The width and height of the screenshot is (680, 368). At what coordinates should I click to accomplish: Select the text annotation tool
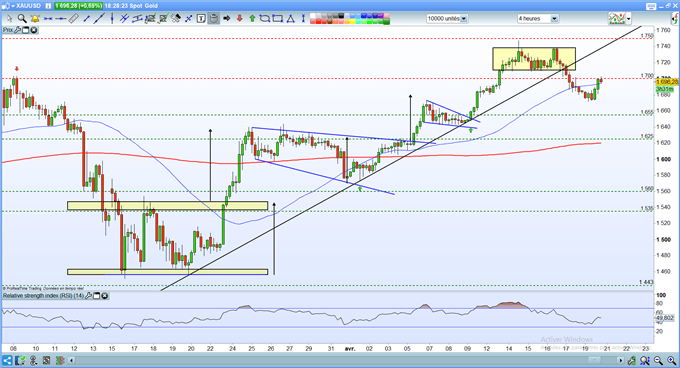200,18
